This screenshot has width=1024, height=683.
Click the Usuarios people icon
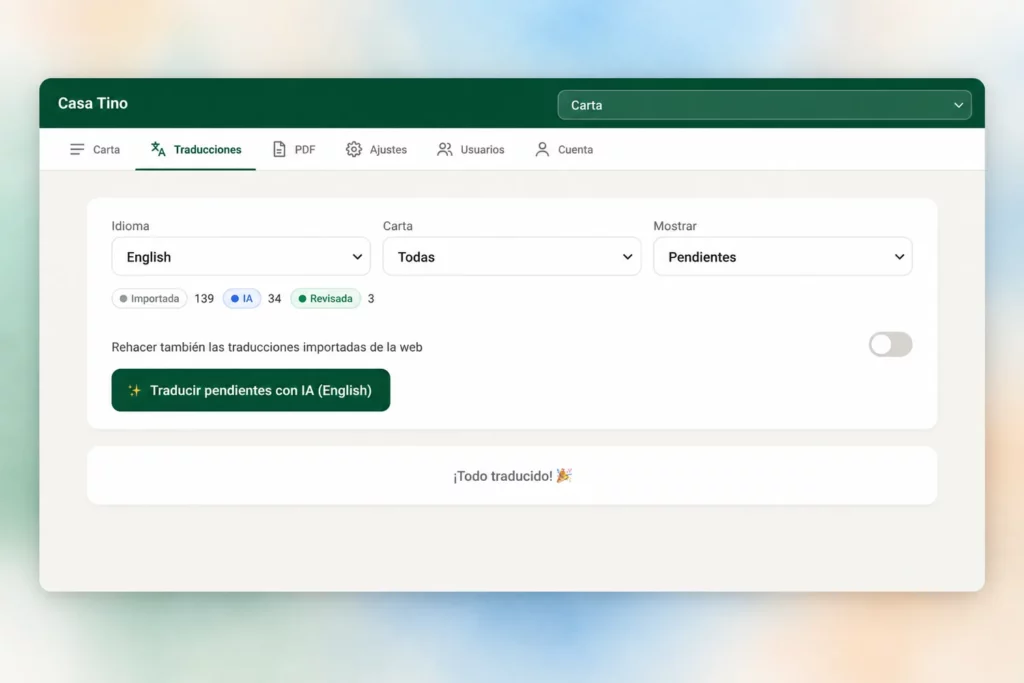(x=445, y=150)
